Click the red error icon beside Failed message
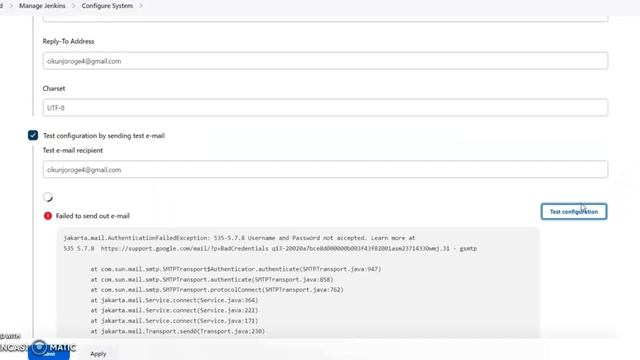 coord(48,216)
